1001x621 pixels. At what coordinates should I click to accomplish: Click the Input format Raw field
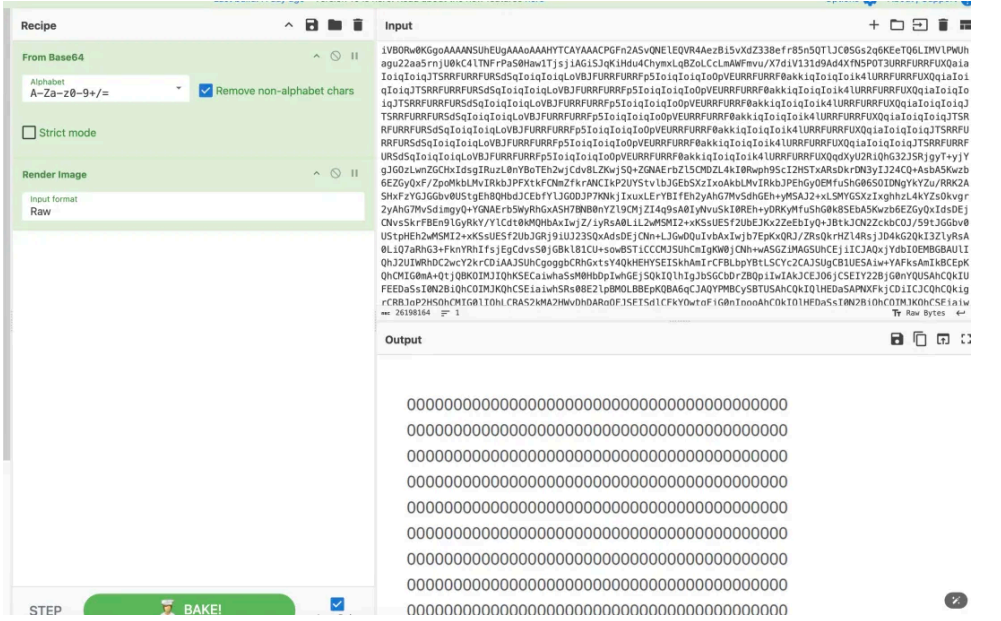(193, 206)
